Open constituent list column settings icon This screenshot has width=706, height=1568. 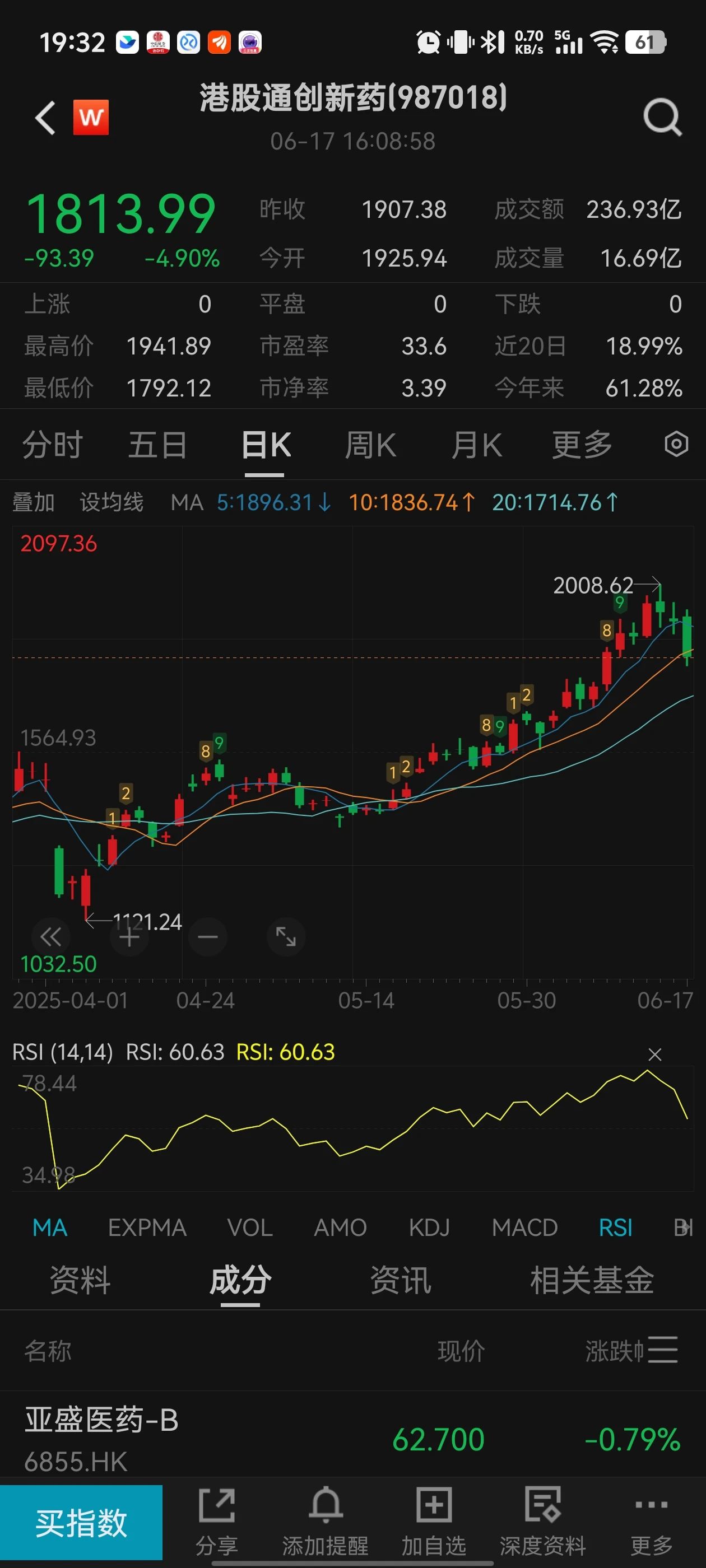663,1350
